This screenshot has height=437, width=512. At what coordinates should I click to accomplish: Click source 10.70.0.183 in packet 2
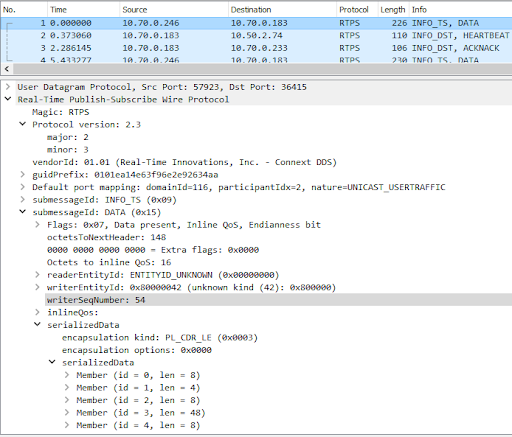151,35
